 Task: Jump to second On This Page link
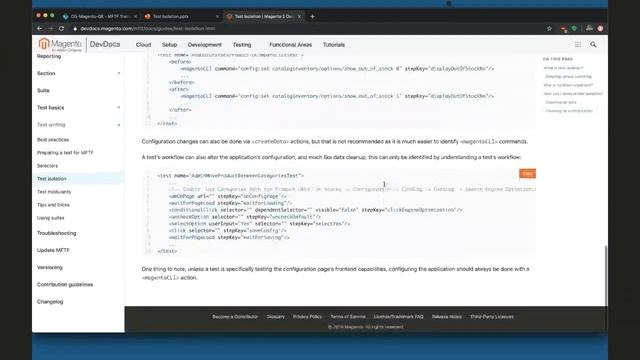pyautogui.click(x=568, y=76)
